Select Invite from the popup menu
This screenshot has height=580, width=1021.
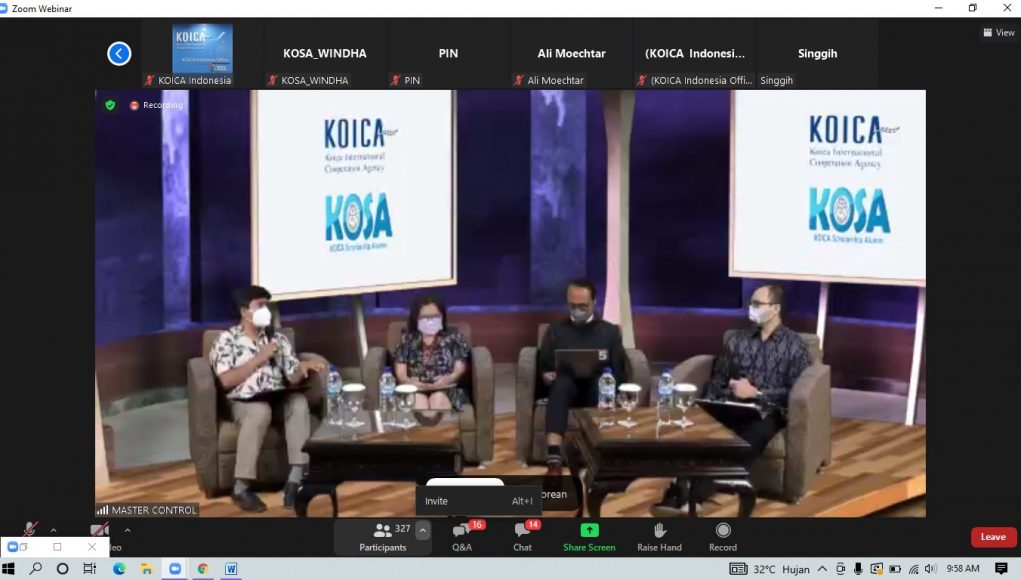click(x=437, y=501)
